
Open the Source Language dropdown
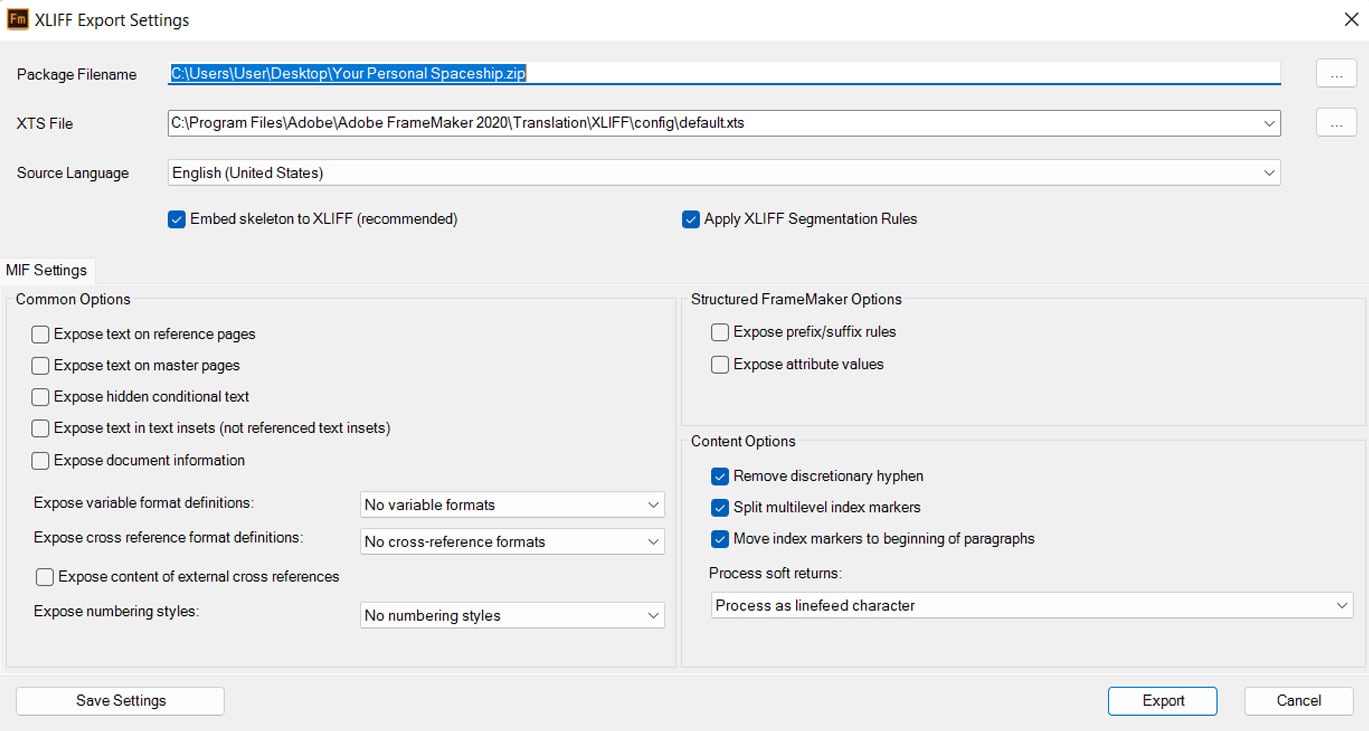click(x=1269, y=172)
